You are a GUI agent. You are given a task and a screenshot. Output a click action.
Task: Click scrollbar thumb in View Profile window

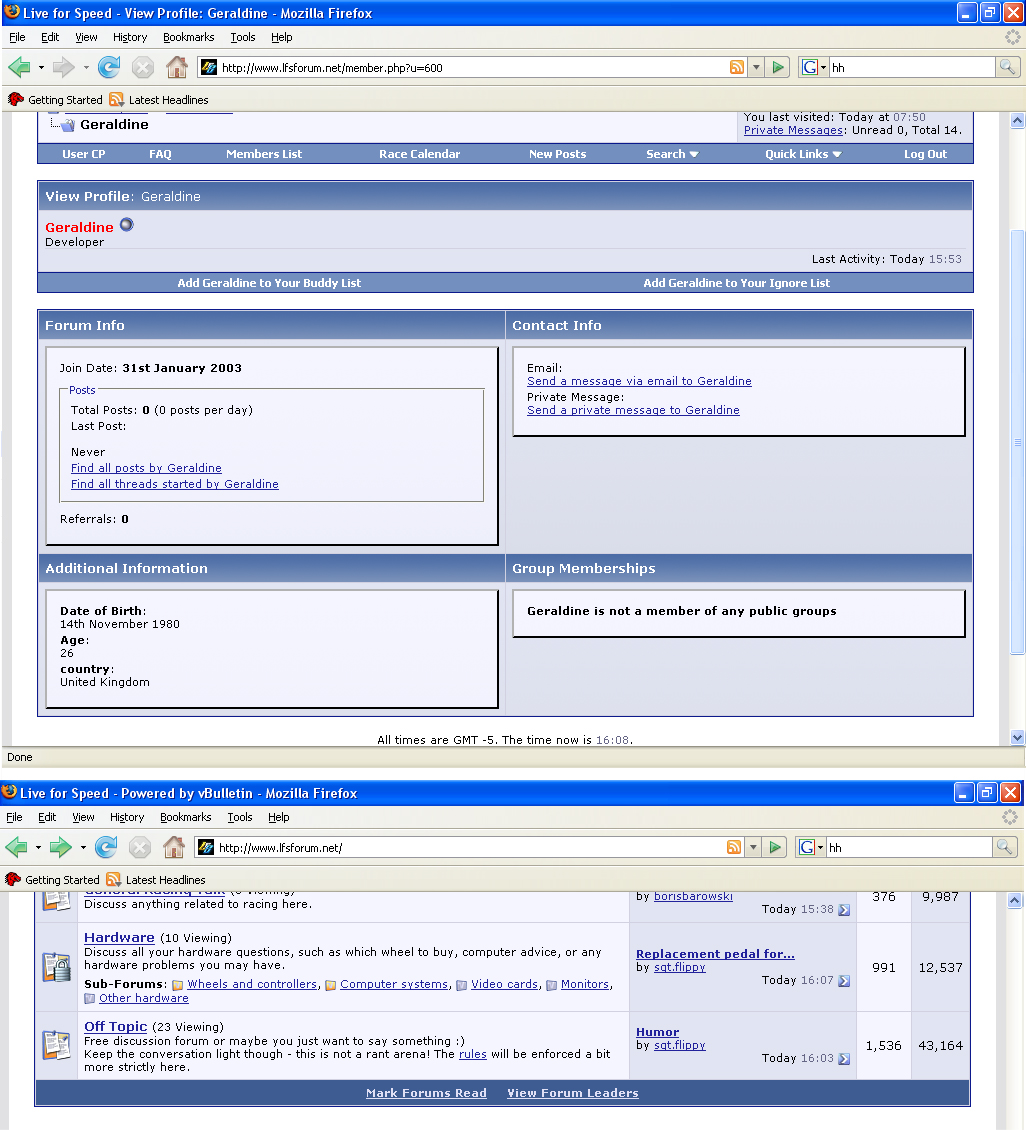click(x=1017, y=442)
